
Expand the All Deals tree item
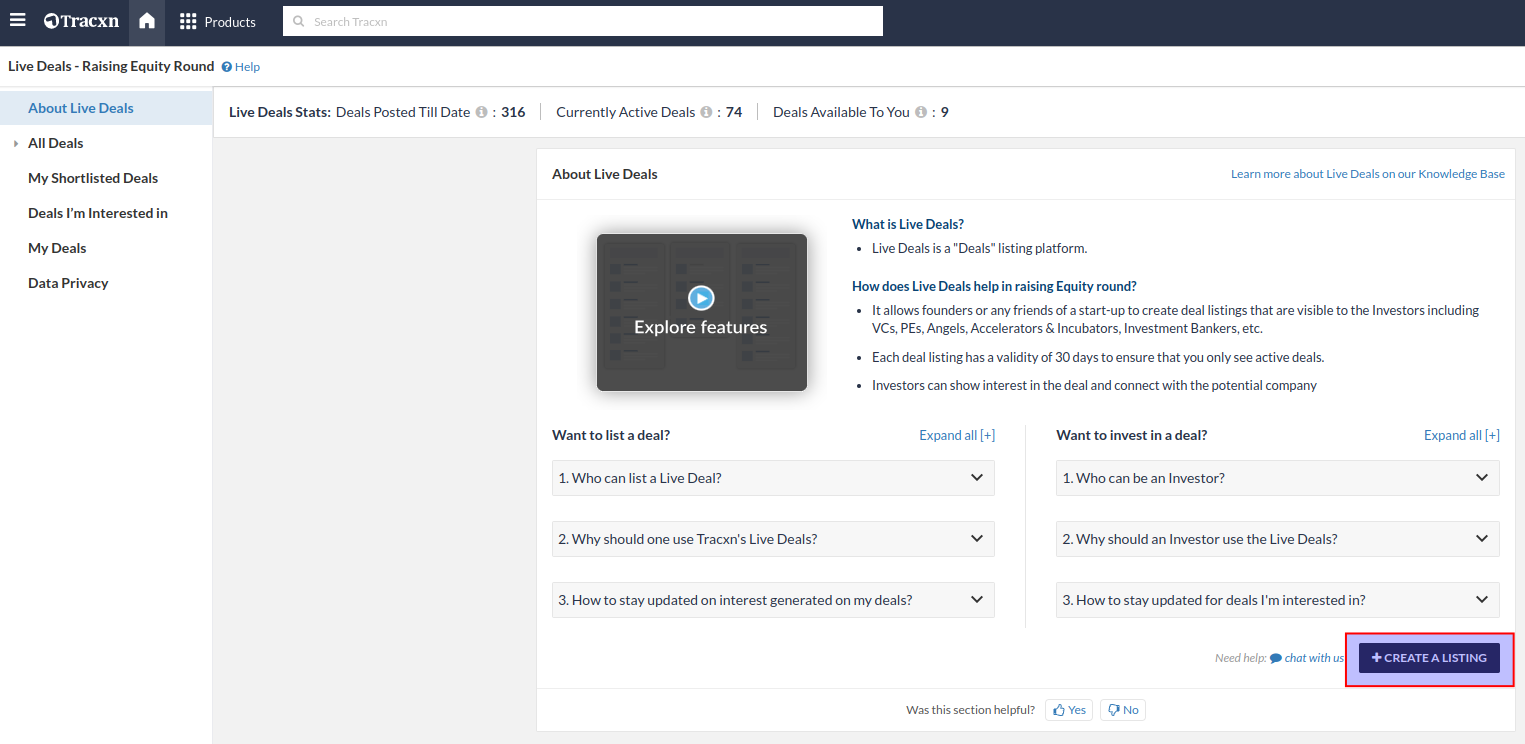[x=16, y=144]
